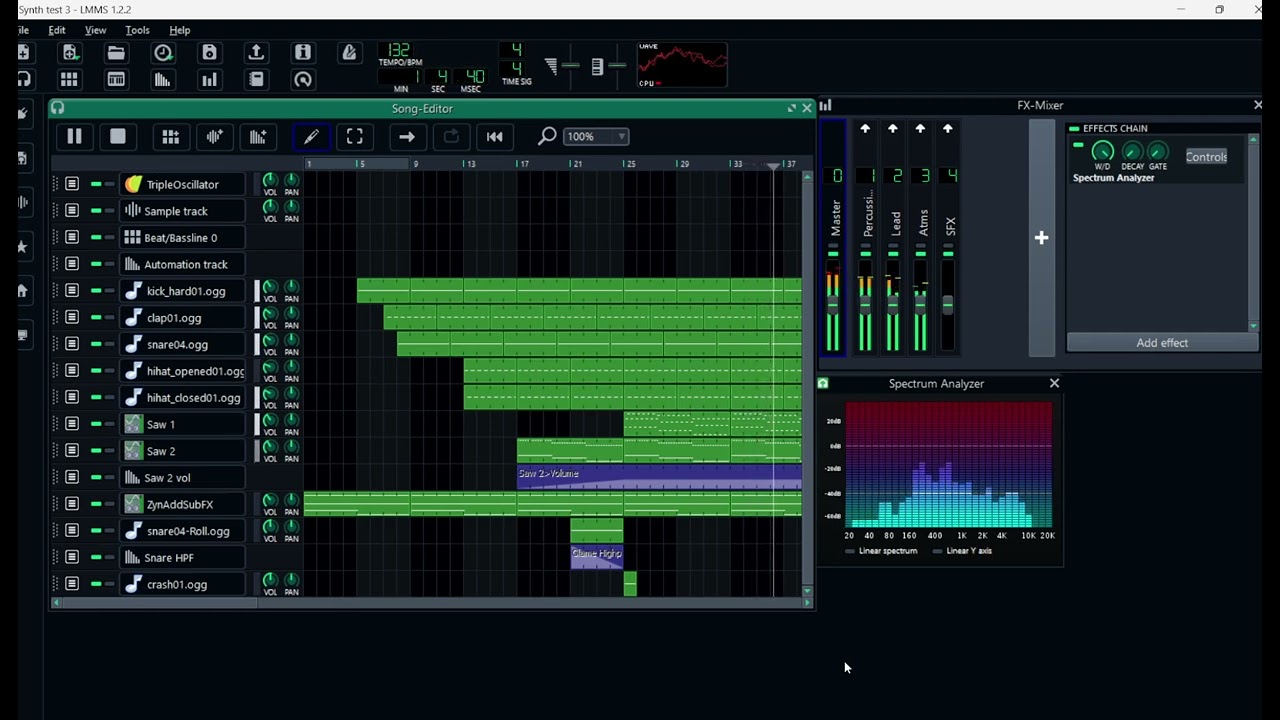Open the Beat+Bassline Editor grid icon

[x=69, y=80]
